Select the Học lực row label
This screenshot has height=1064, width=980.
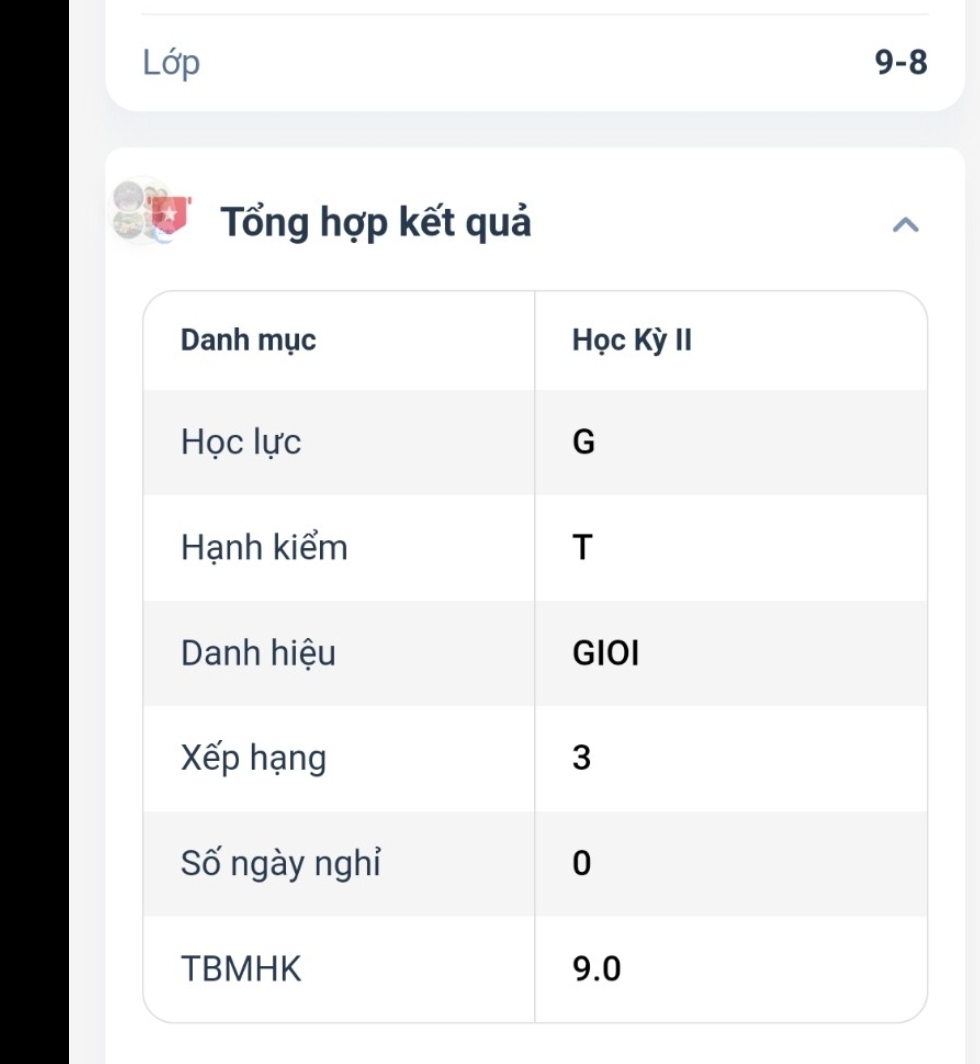point(241,442)
